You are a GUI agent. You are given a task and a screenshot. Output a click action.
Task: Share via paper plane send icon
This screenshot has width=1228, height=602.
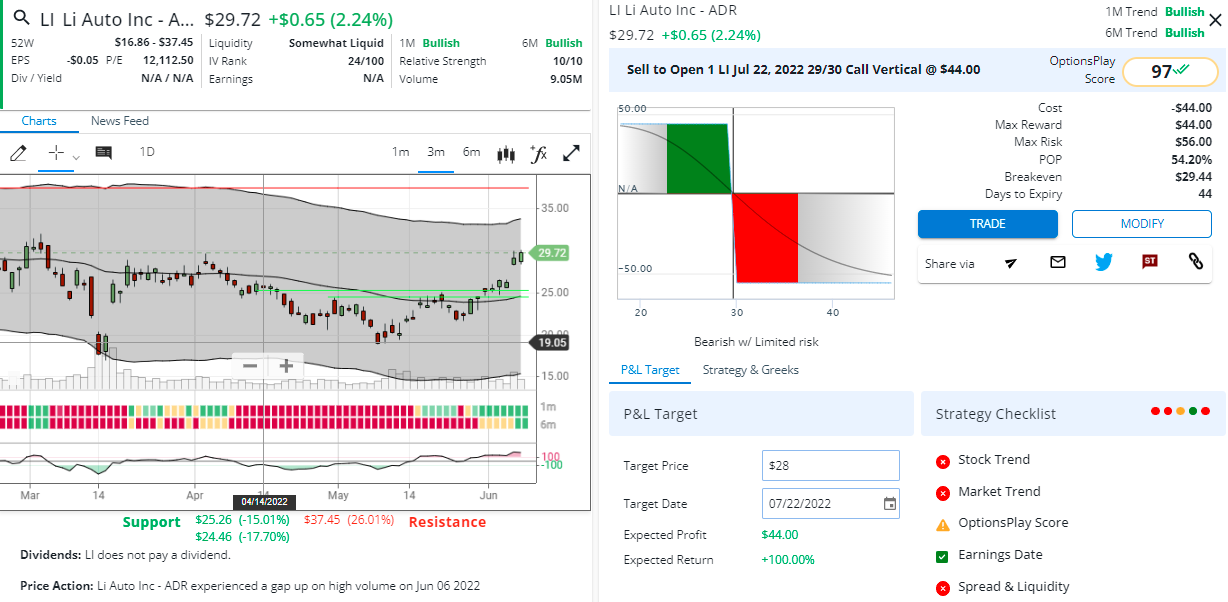click(x=1011, y=263)
